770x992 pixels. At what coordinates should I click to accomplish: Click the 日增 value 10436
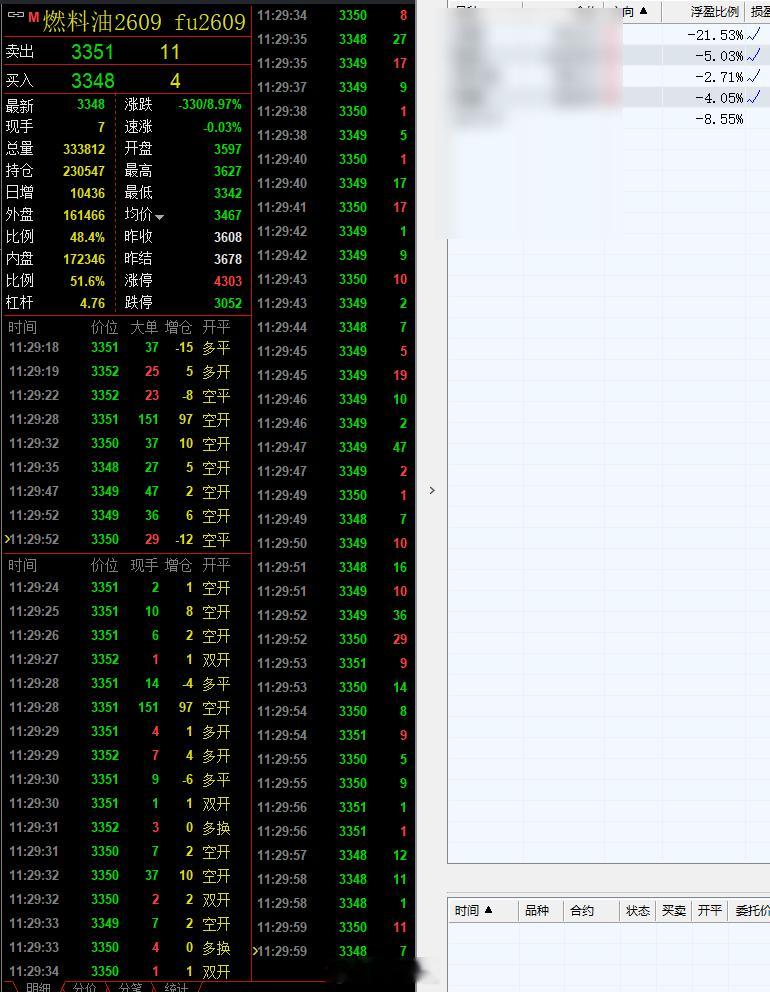click(x=87, y=193)
